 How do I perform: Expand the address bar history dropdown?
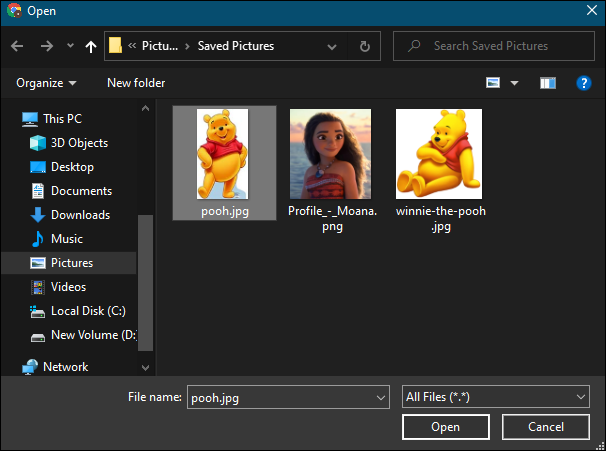click(332, 47)
